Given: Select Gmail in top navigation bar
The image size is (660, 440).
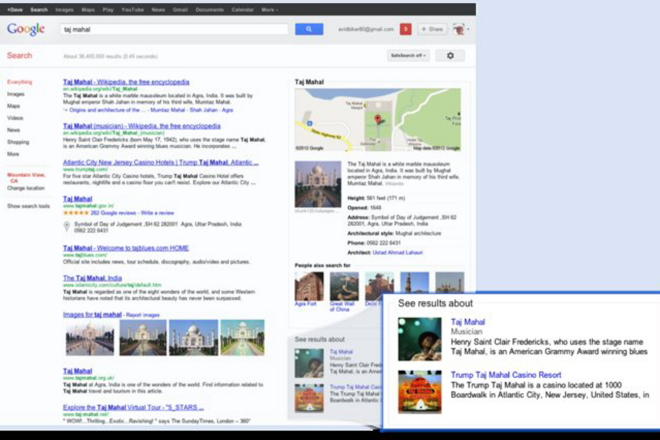Looking at the screenshot, I should [180, 10].
